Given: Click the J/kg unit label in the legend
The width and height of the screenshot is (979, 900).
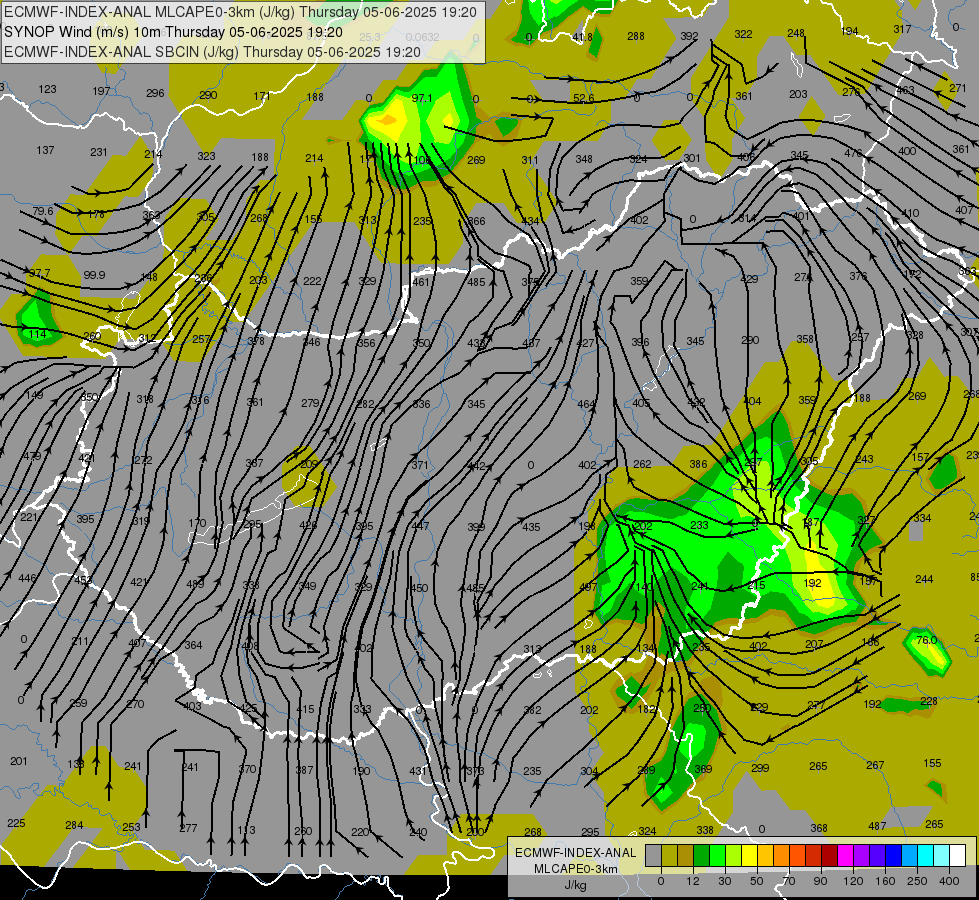Looking at the screenshot, I should (x=575, y=885).
